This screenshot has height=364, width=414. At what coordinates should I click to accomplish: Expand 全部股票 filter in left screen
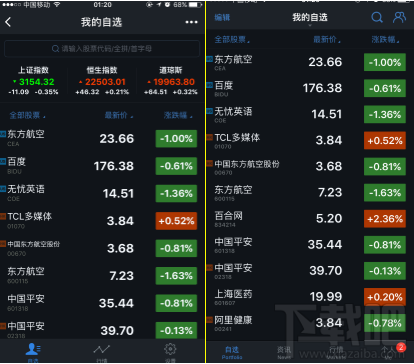[27, 115]
